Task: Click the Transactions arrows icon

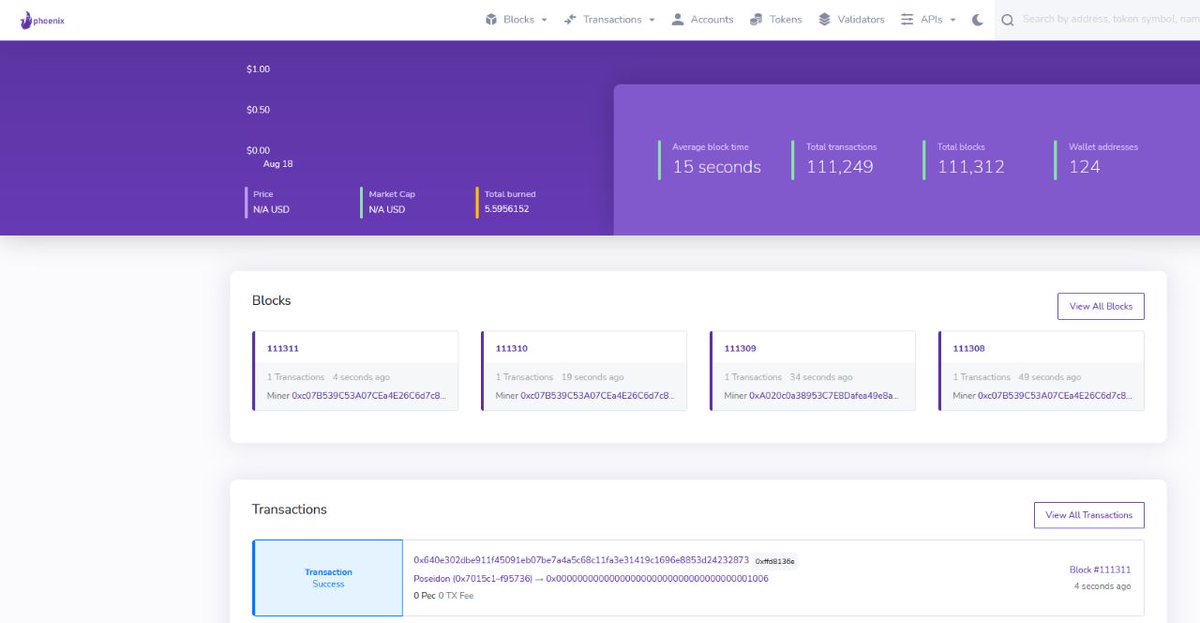Action: click(570, 19)
